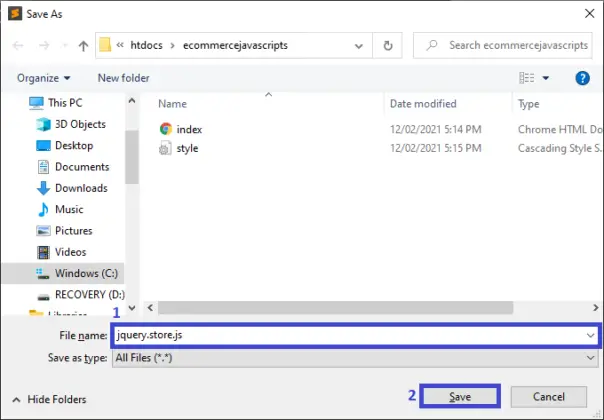Image resolution: width=604 pixels, height=420 pixels.
Task: Open the Organize menu
Action: (44, 78)
